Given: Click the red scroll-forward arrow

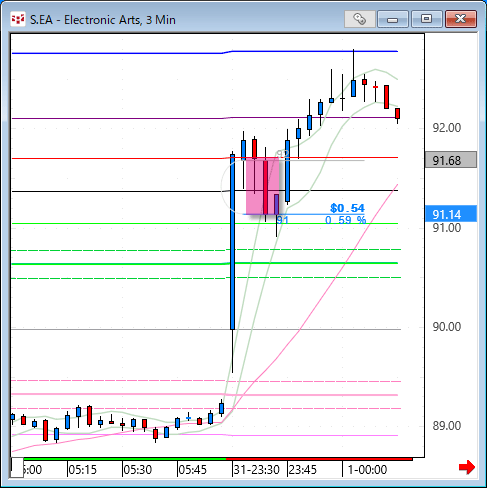Looking at the screenshot, I should 467,467.
